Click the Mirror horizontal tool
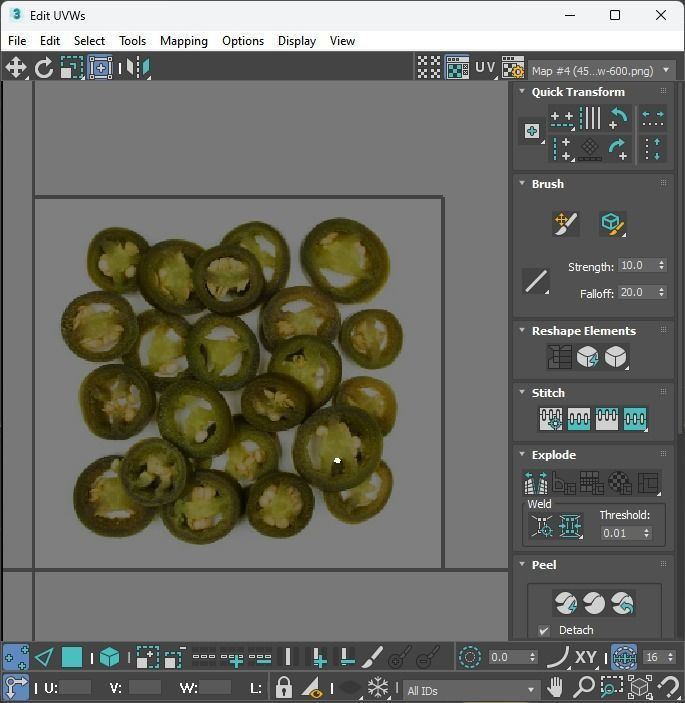This screenshot has width=685, height=703. point(138,68)
